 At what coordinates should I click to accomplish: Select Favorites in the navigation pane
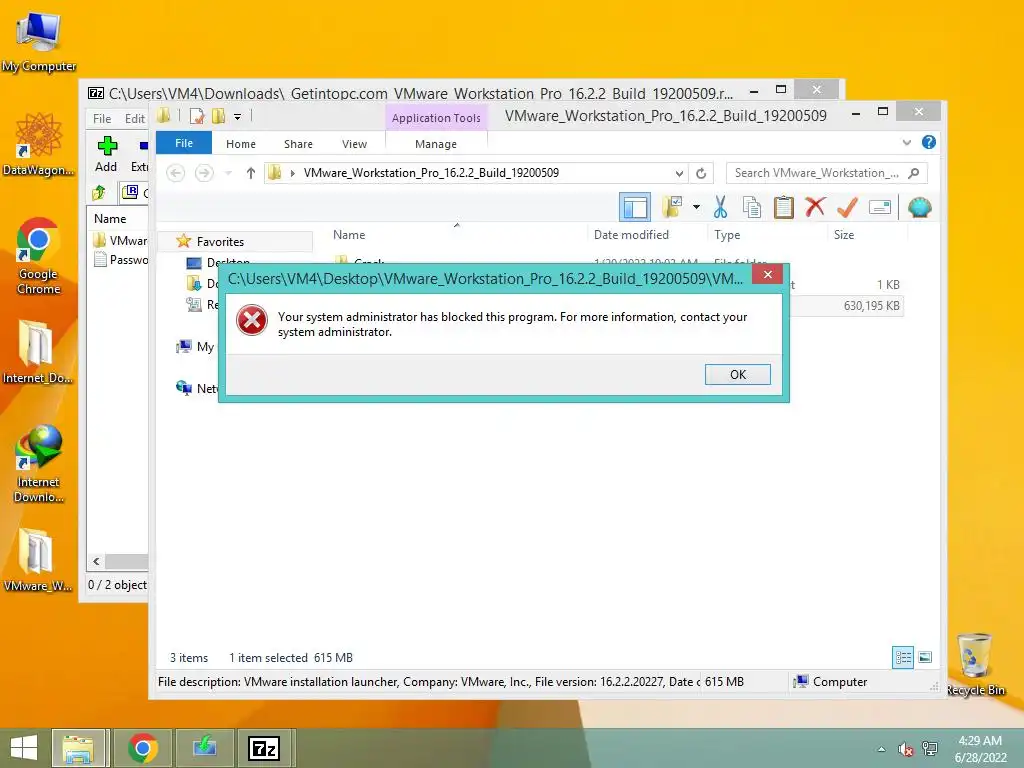point(220,242)
